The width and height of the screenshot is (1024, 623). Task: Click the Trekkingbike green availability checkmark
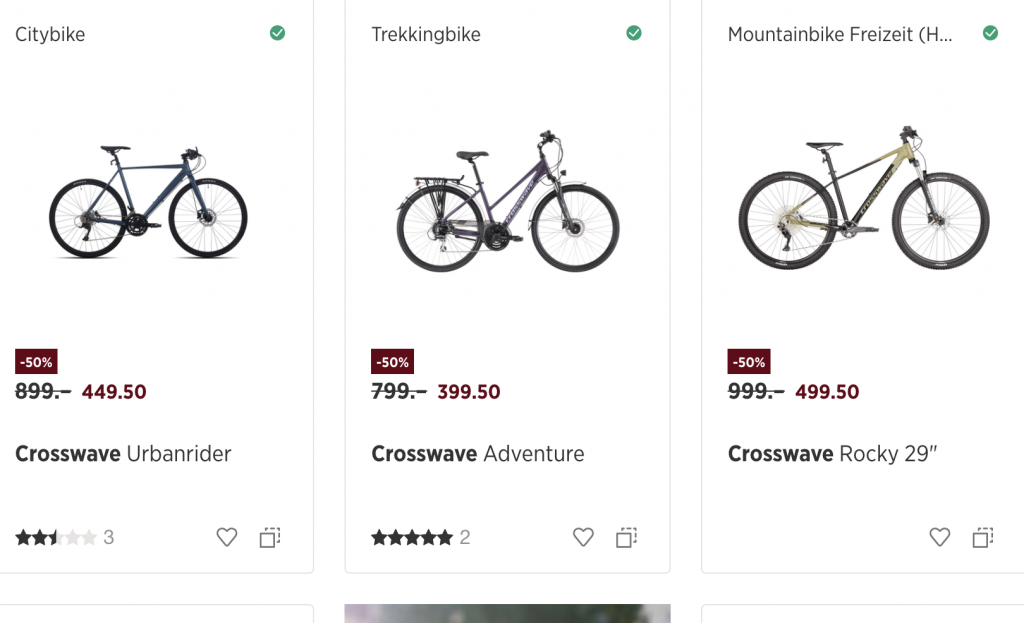[633, 33]
